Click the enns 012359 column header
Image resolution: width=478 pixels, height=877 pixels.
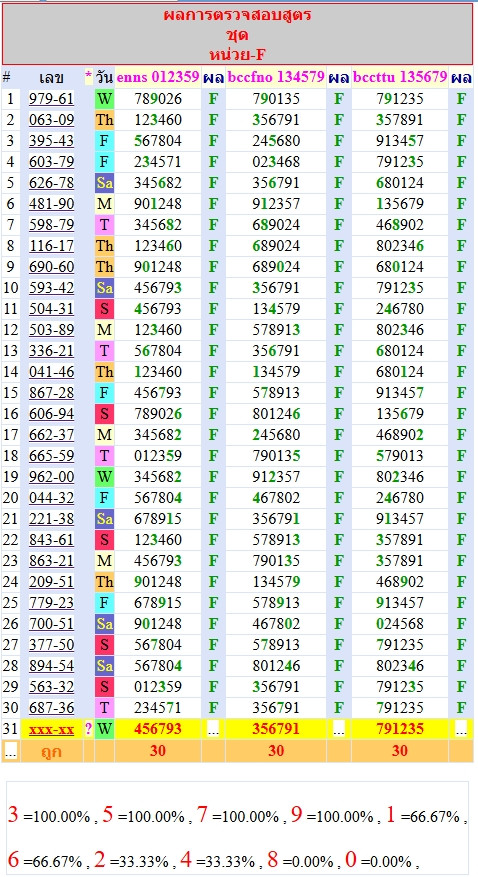coord(158,77)
